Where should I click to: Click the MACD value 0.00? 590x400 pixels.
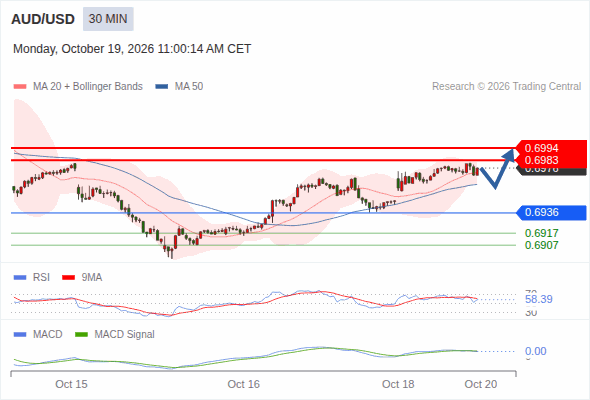(536, 351)
